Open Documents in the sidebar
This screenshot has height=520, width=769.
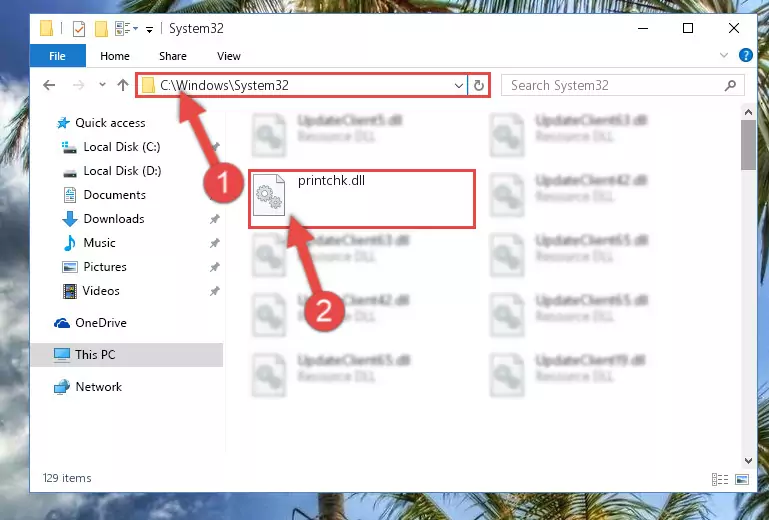pyautogui.click(x=114, y=195)
